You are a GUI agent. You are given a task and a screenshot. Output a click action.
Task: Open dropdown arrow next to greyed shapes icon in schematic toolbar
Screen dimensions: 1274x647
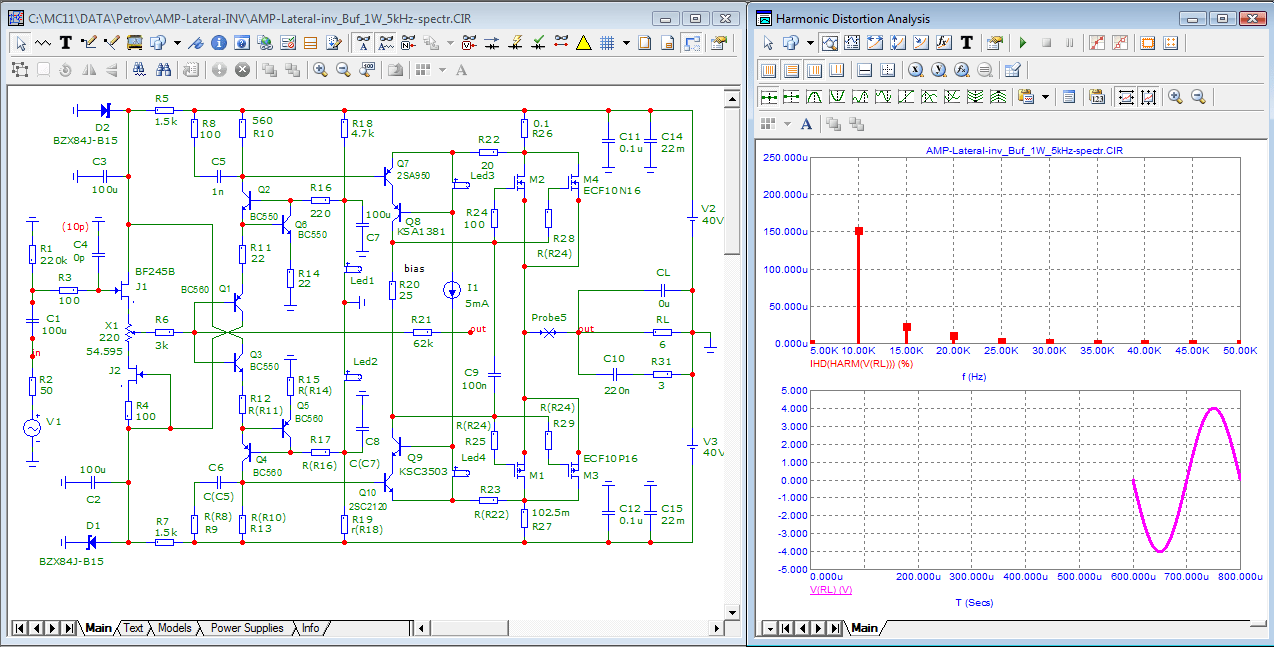450,43
